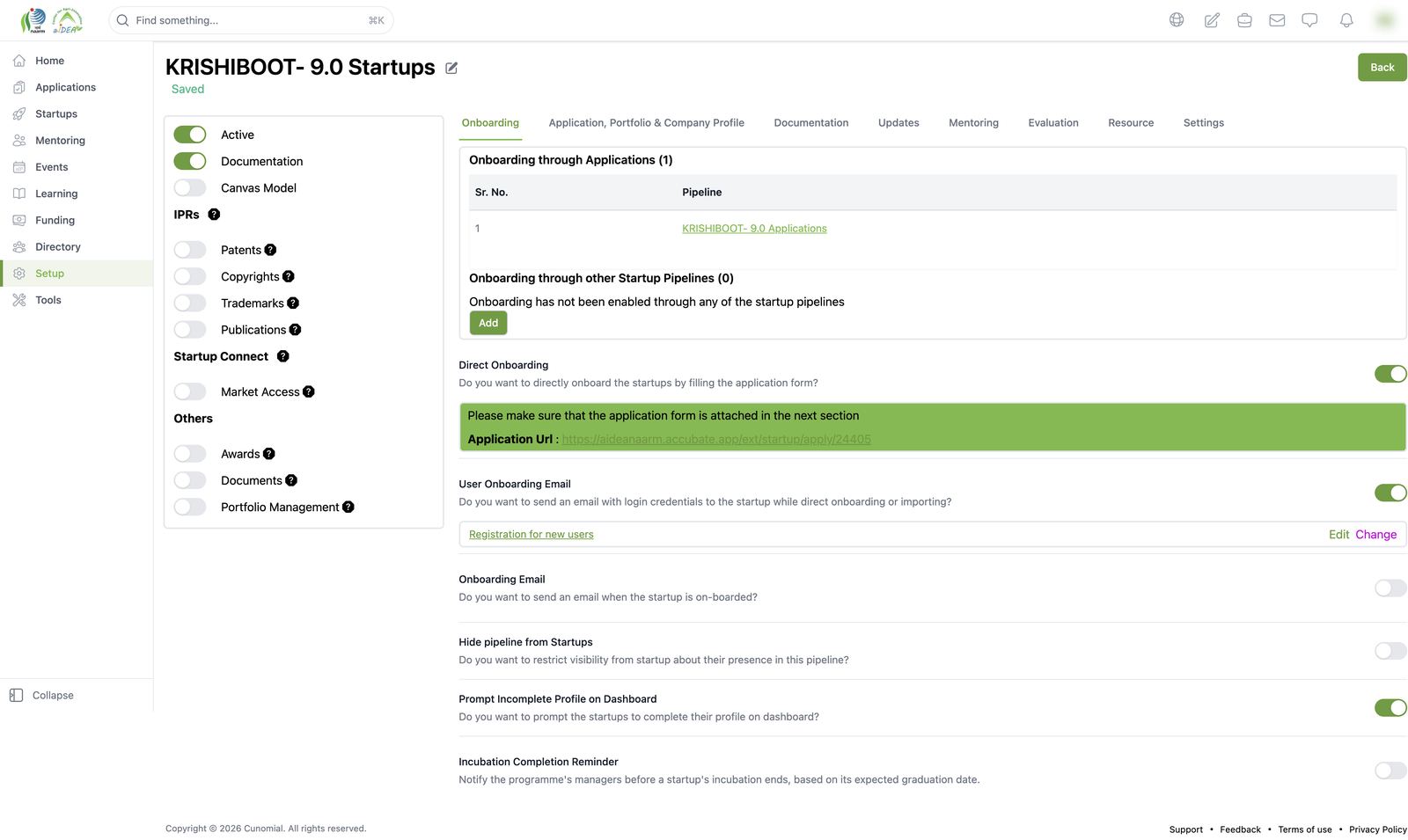The height and width of the screenshot is (840, 1408).
Task: Switch to the Evaluation tab
Action: (1053, 123)
